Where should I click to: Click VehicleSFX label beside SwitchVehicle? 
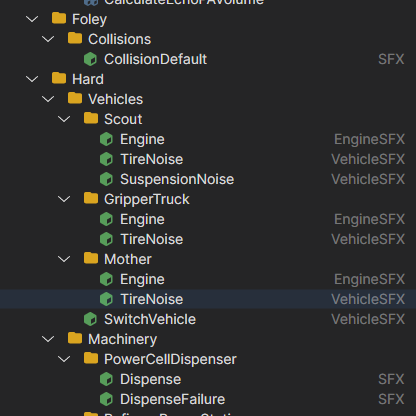tap(368, 319)
